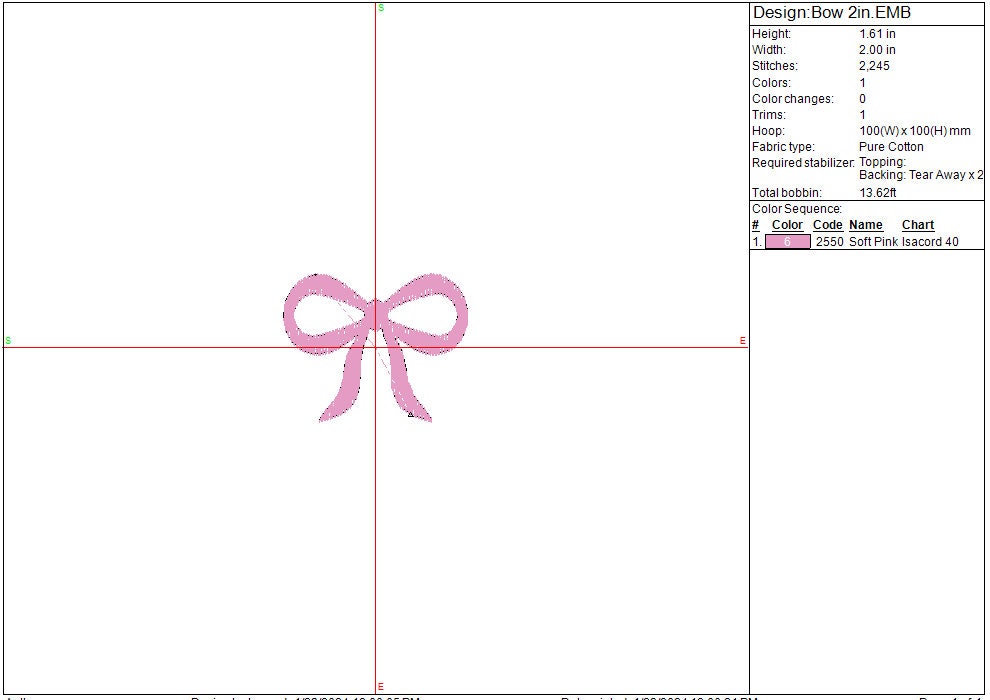This screenshot has height=700, width=990.
Task: Click the thread code 2550
Action: [x=830, y=242]
